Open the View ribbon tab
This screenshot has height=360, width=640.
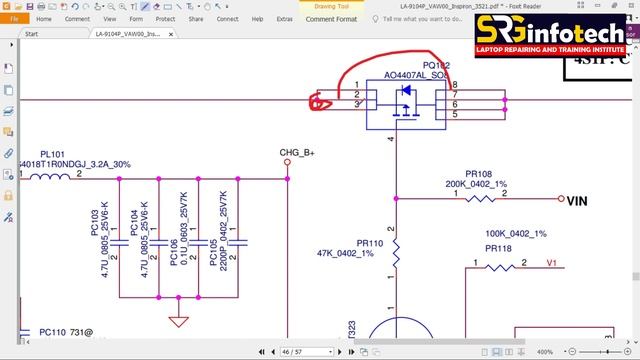coord(109,19)
